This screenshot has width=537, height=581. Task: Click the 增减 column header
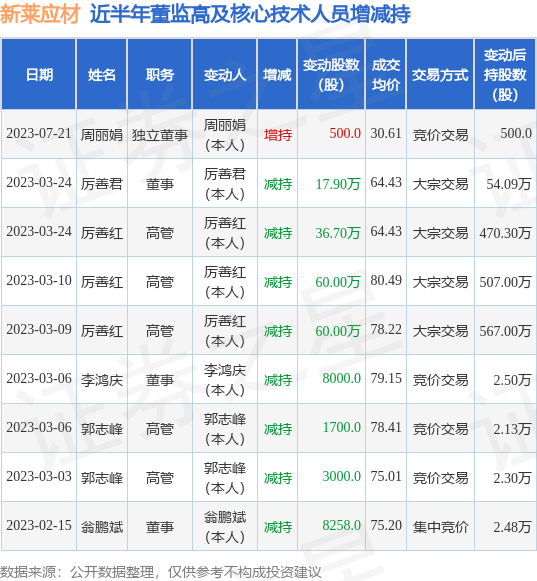[277, 75]
